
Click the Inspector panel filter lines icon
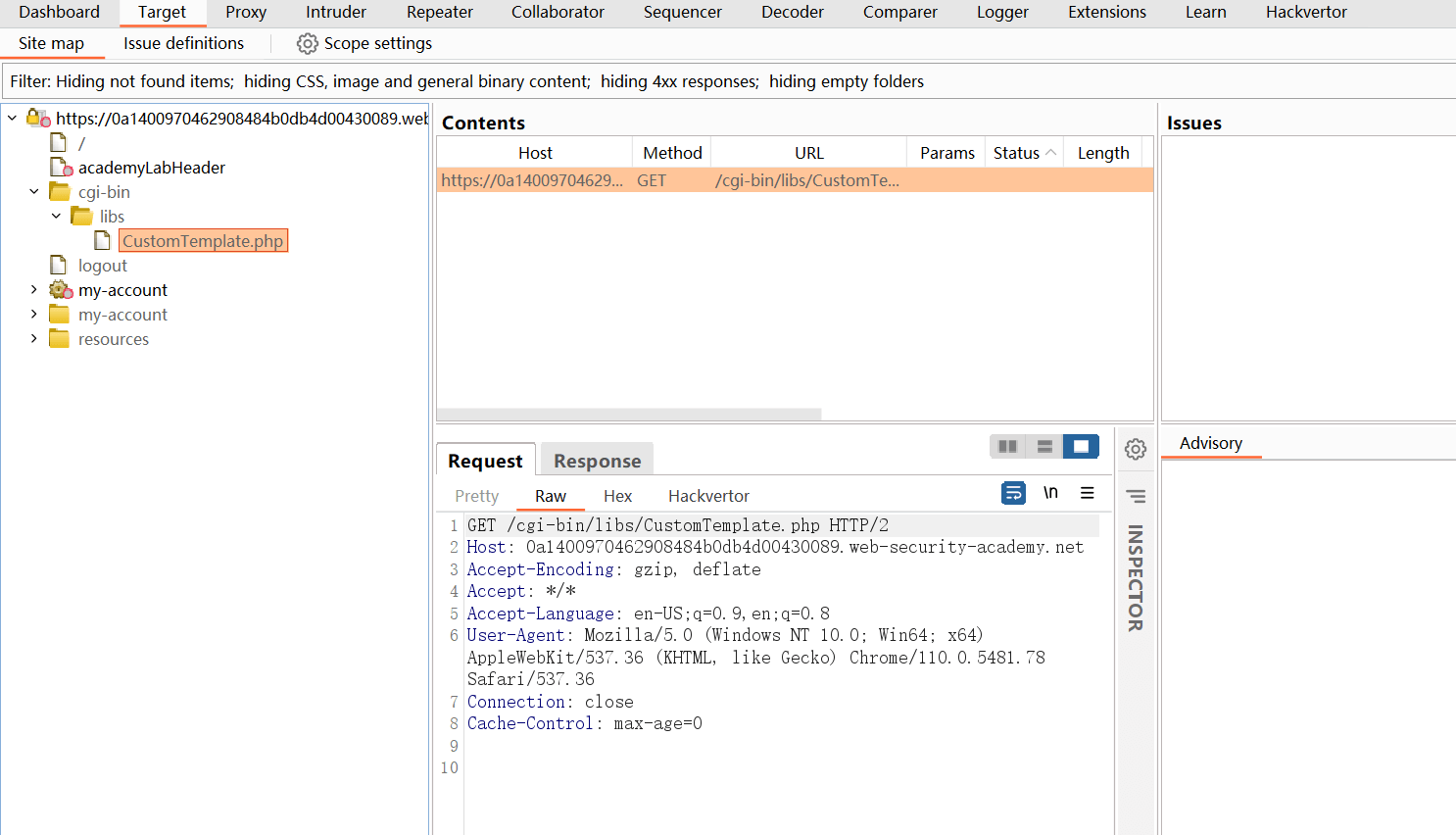pyautogui.click(x=1136, y=496)
